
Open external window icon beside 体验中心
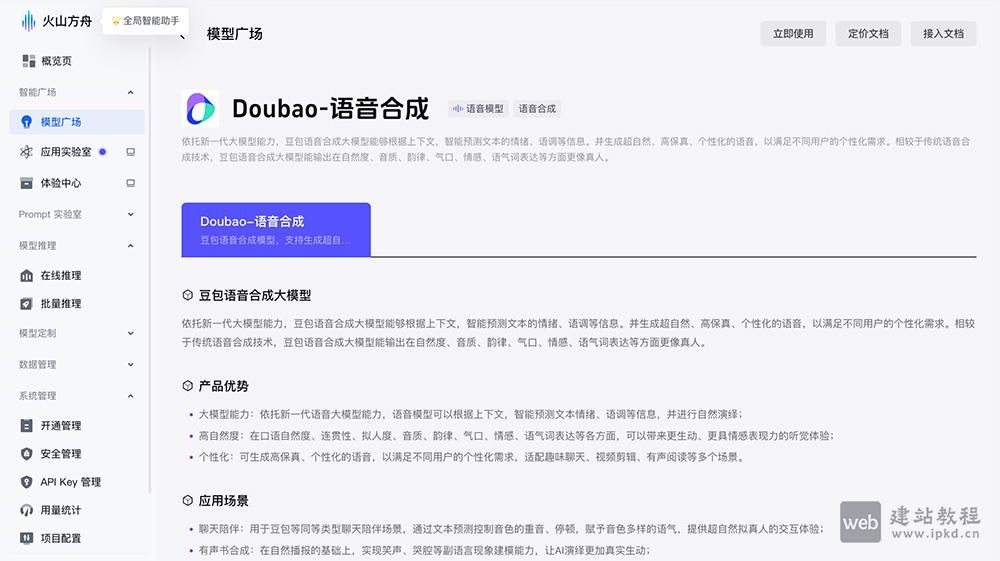pyautogui.click(x=130, y=183)
